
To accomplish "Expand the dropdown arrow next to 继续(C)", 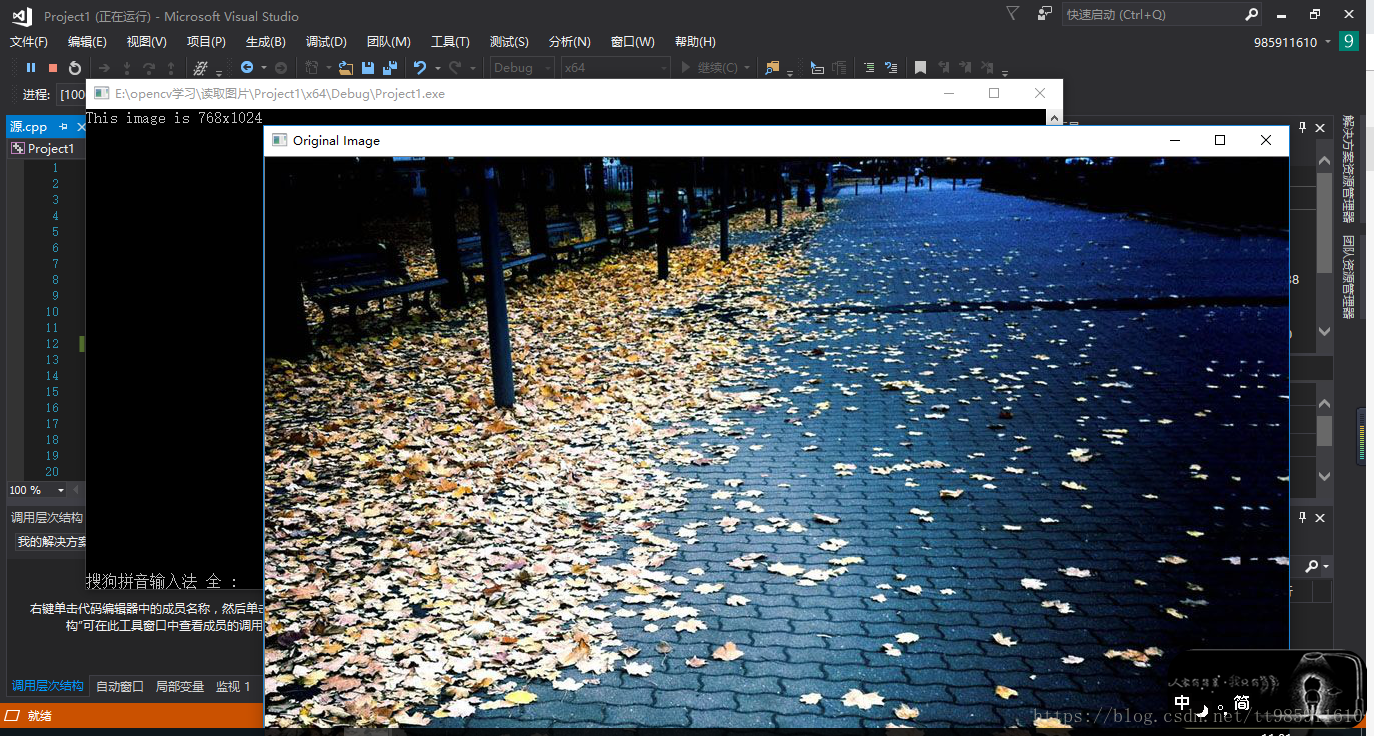I will point(746,68).
